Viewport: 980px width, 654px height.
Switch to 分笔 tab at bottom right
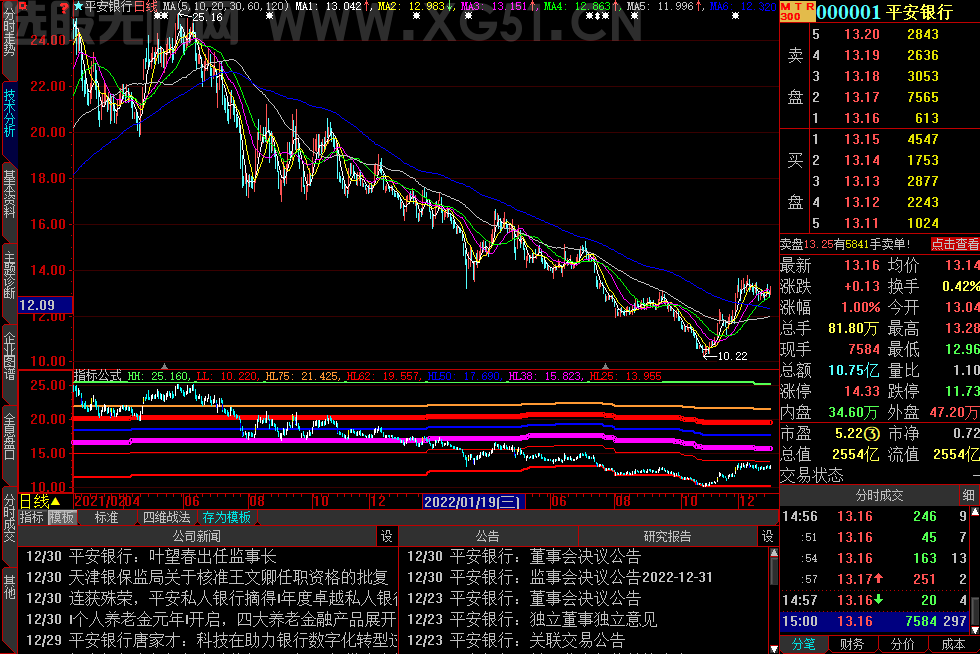click(x=804, y=644)
